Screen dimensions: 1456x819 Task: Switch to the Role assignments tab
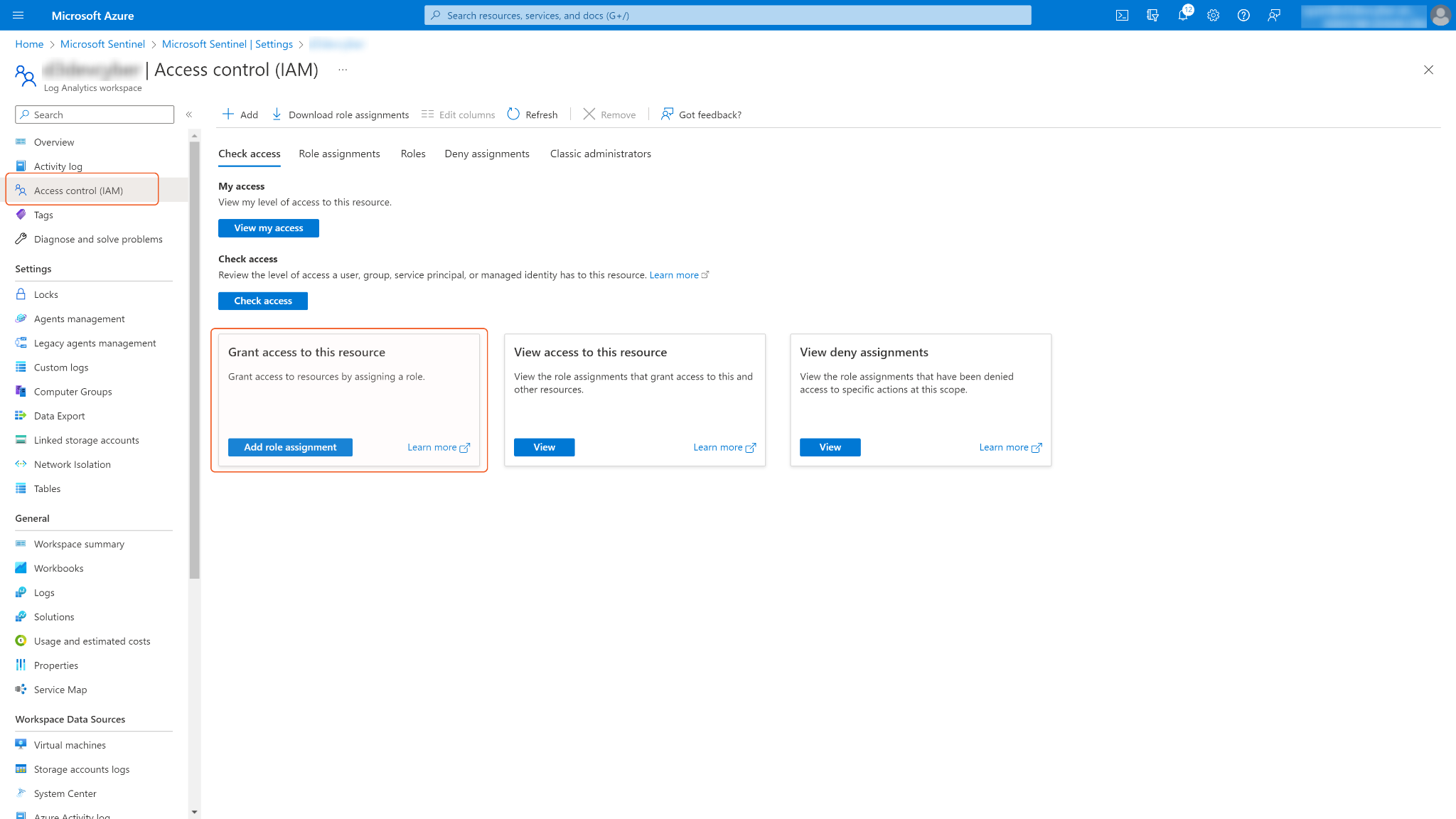coord(339,154)
